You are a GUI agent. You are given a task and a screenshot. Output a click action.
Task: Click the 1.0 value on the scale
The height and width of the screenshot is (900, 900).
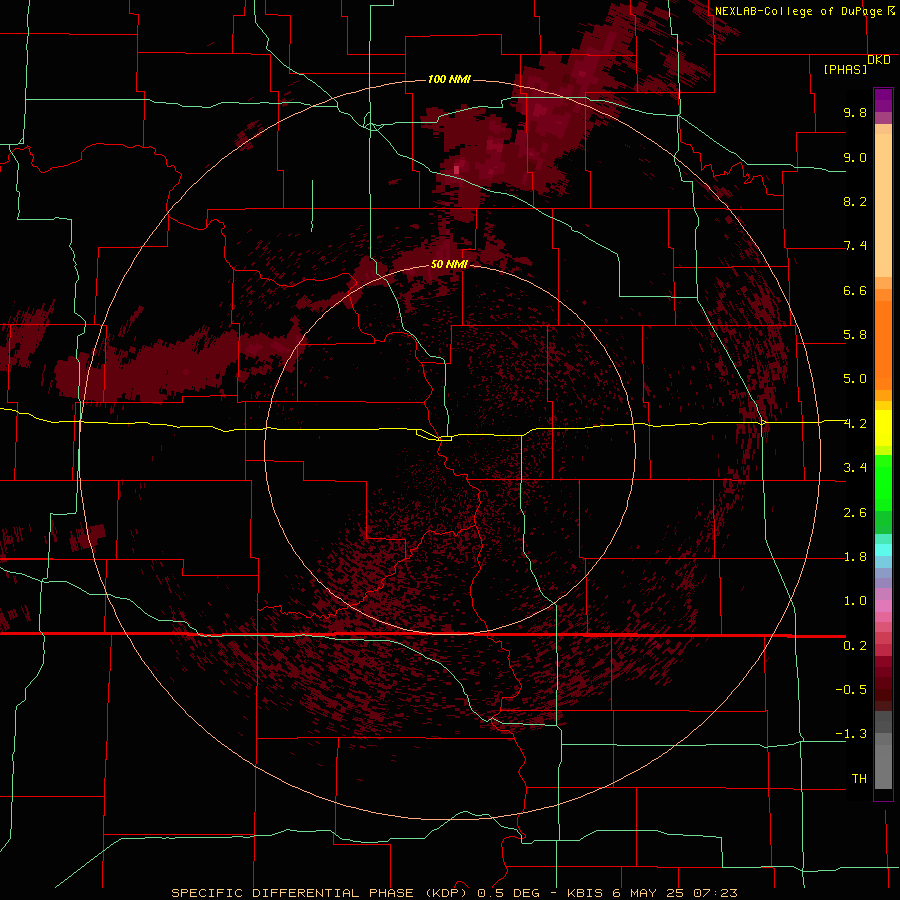[855, 601]
